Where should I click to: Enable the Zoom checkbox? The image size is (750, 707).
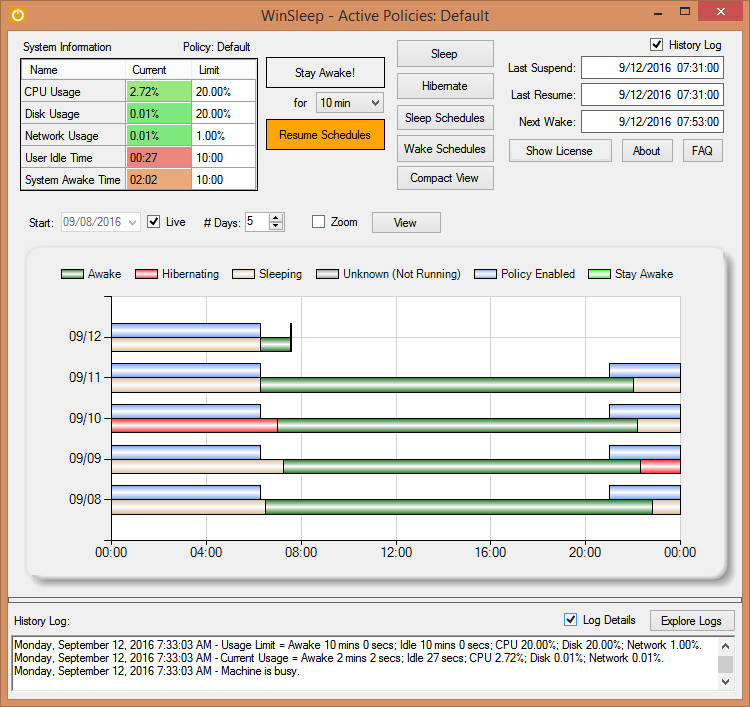pos(319,221)
